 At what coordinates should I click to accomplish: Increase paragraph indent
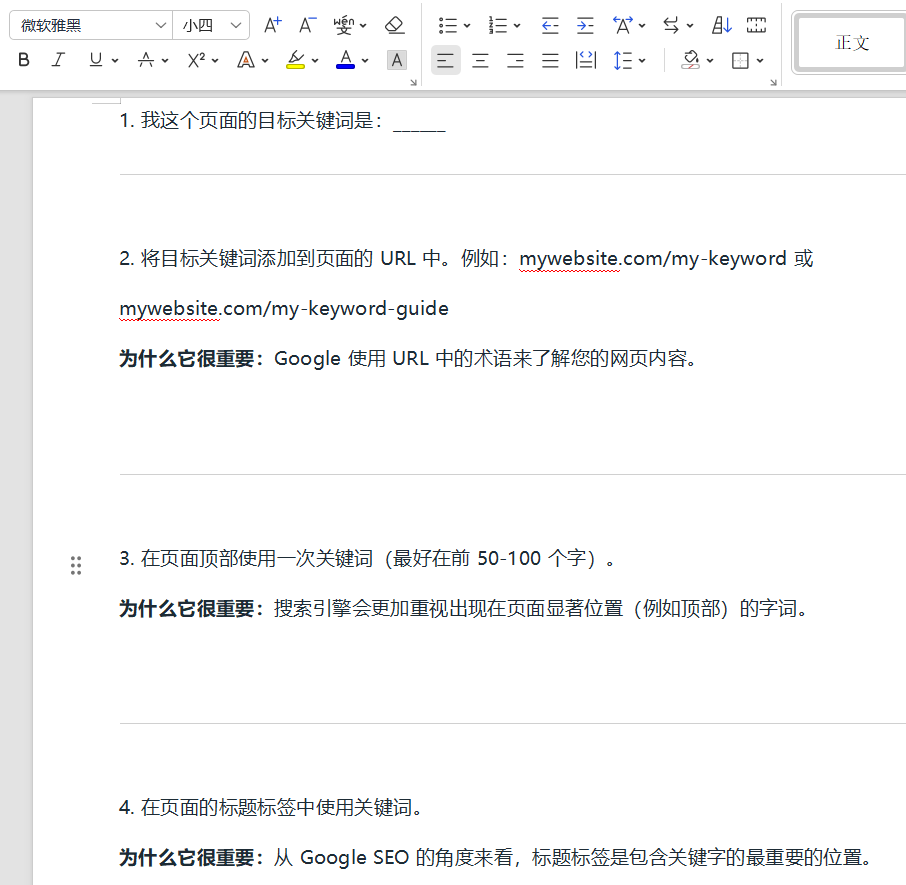(585, 25)
